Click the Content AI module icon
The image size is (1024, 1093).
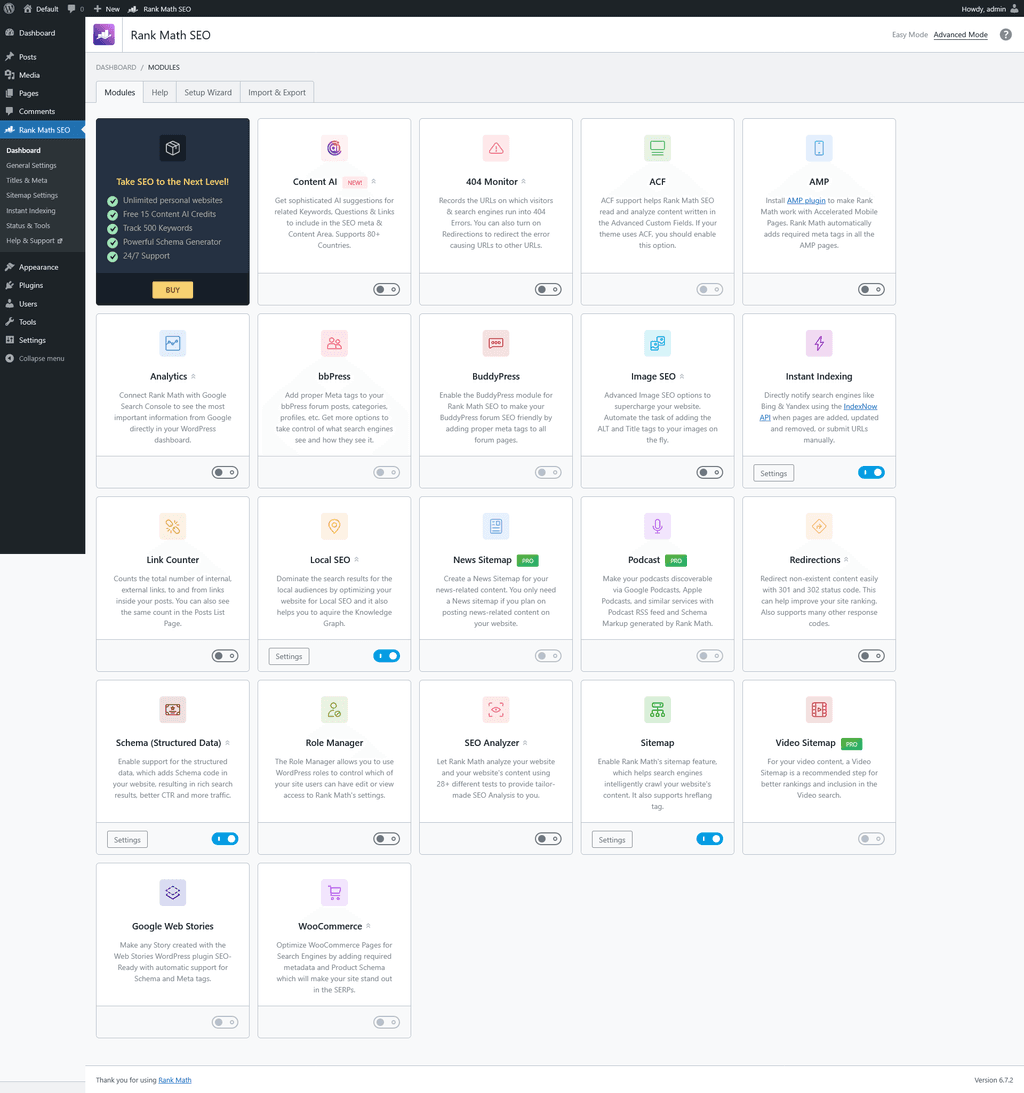[x=334, y=148]
